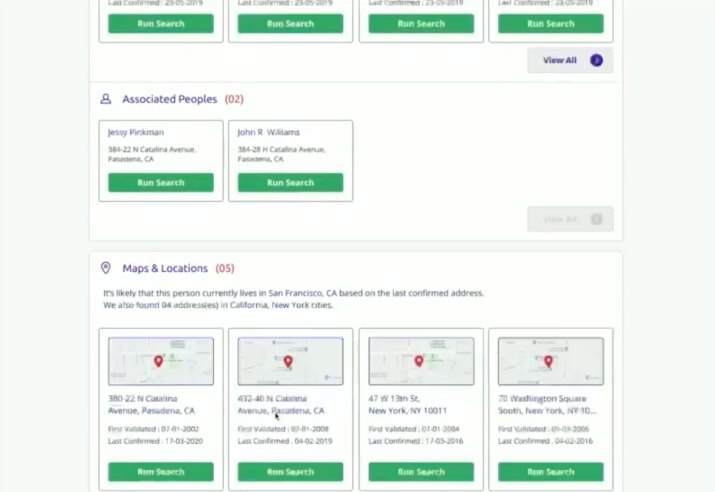The width and height of the screenshot is (715, 492).
Task: Click red map pin on the 47 W 13th St map
Action: [x=419, y=362]
